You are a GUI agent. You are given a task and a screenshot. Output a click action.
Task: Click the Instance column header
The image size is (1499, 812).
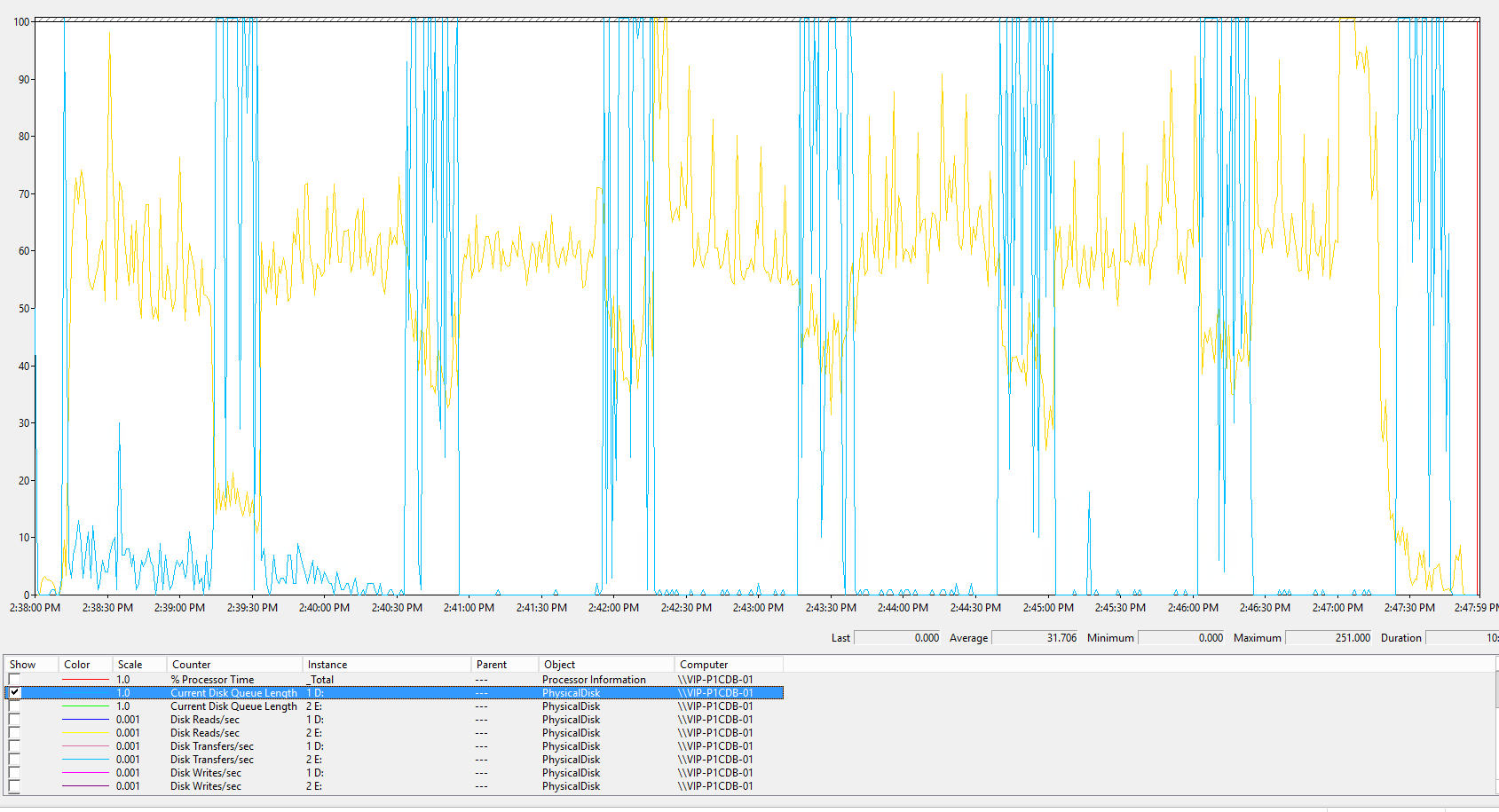pos(387,665)
